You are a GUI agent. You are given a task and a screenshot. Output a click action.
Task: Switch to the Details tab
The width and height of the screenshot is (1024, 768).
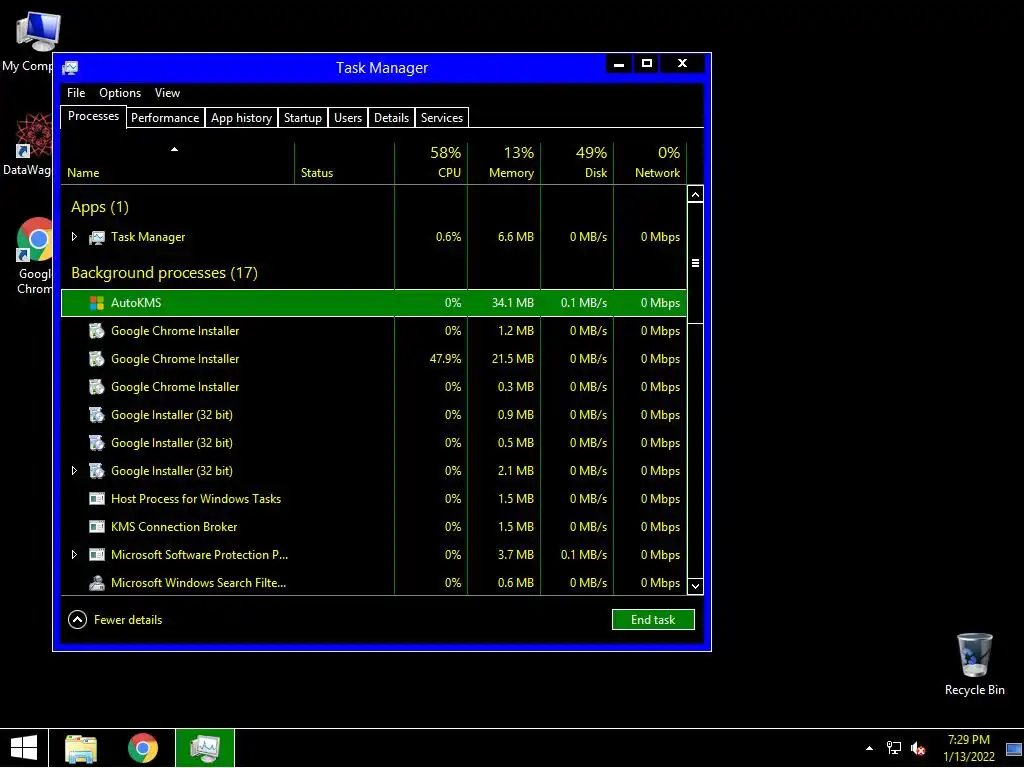[x=391, y=118]
